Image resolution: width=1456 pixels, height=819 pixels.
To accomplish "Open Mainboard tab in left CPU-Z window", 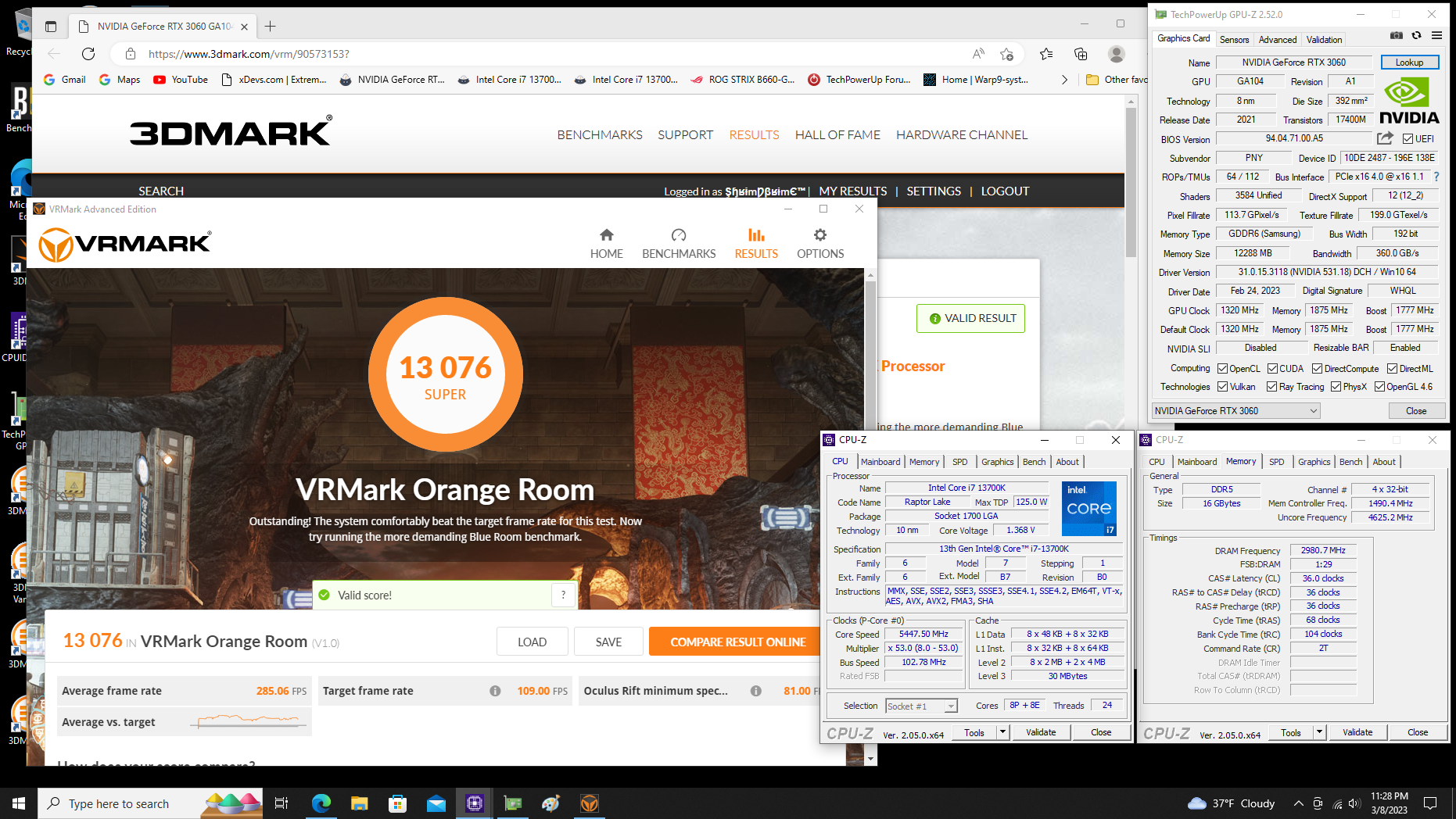I will click(880, 462).
